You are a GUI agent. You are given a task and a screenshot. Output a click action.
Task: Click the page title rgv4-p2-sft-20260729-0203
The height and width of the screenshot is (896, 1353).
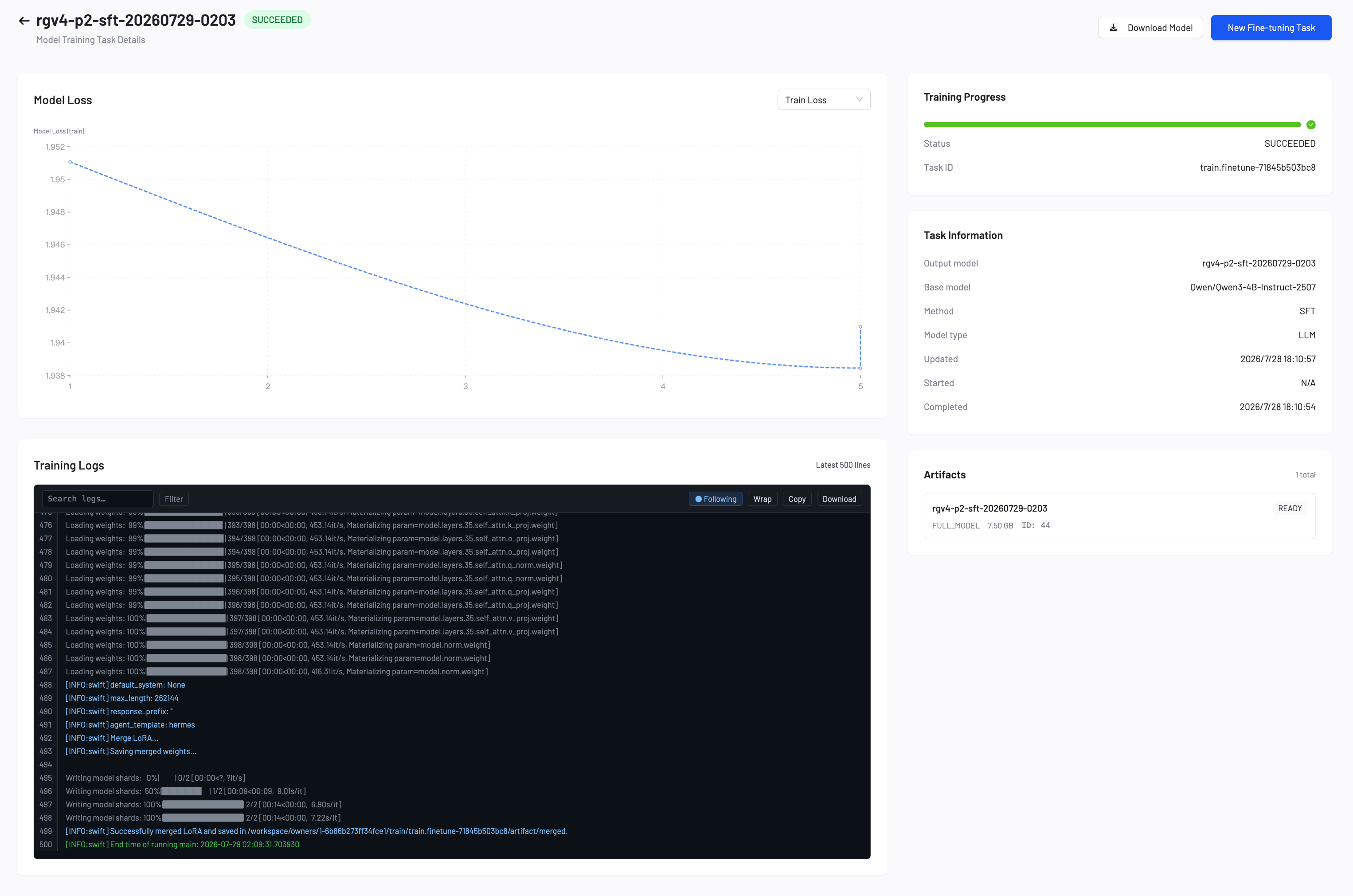coord(136,20)
